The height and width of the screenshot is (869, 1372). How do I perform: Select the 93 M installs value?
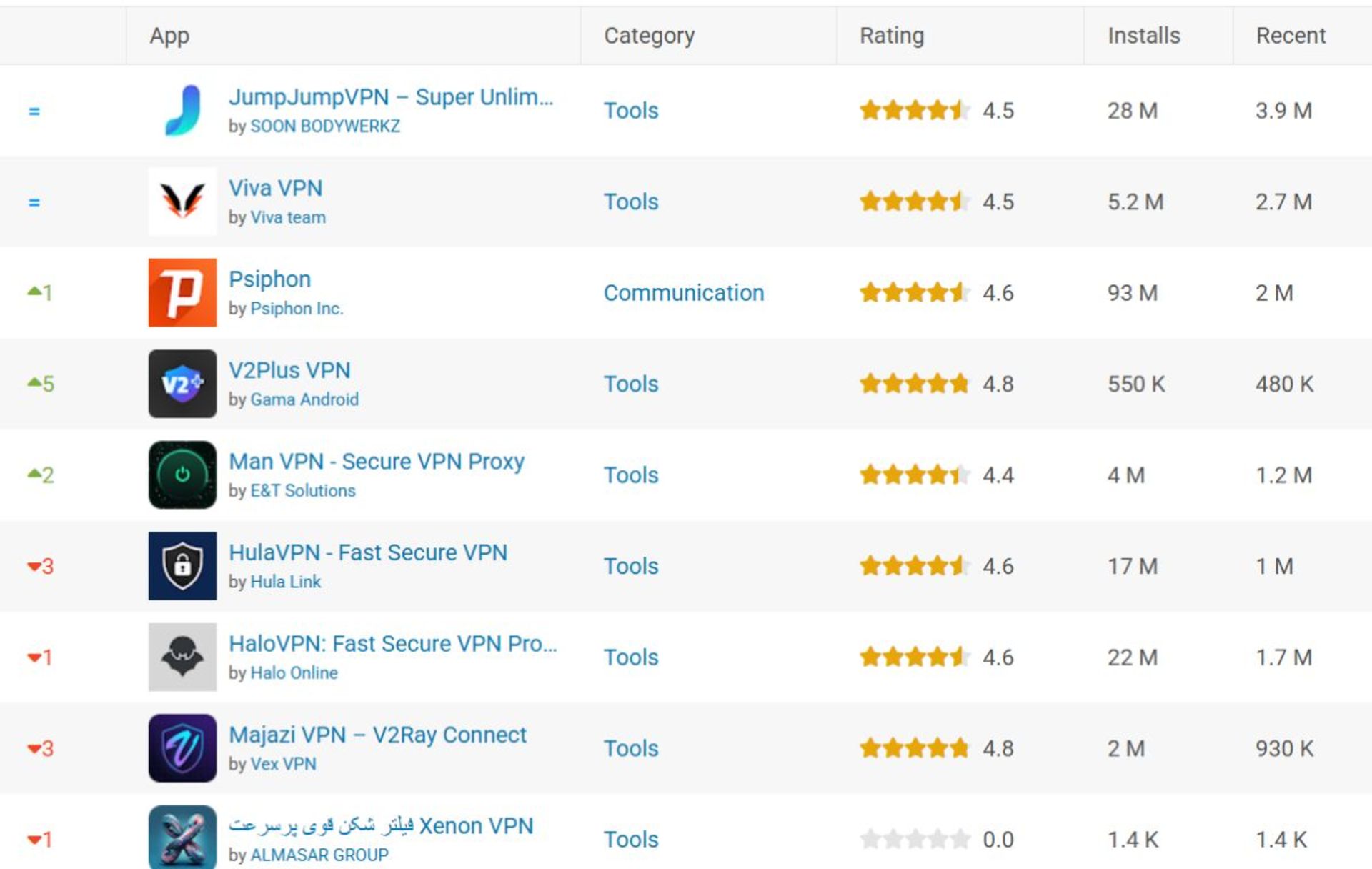point(1133,293)
